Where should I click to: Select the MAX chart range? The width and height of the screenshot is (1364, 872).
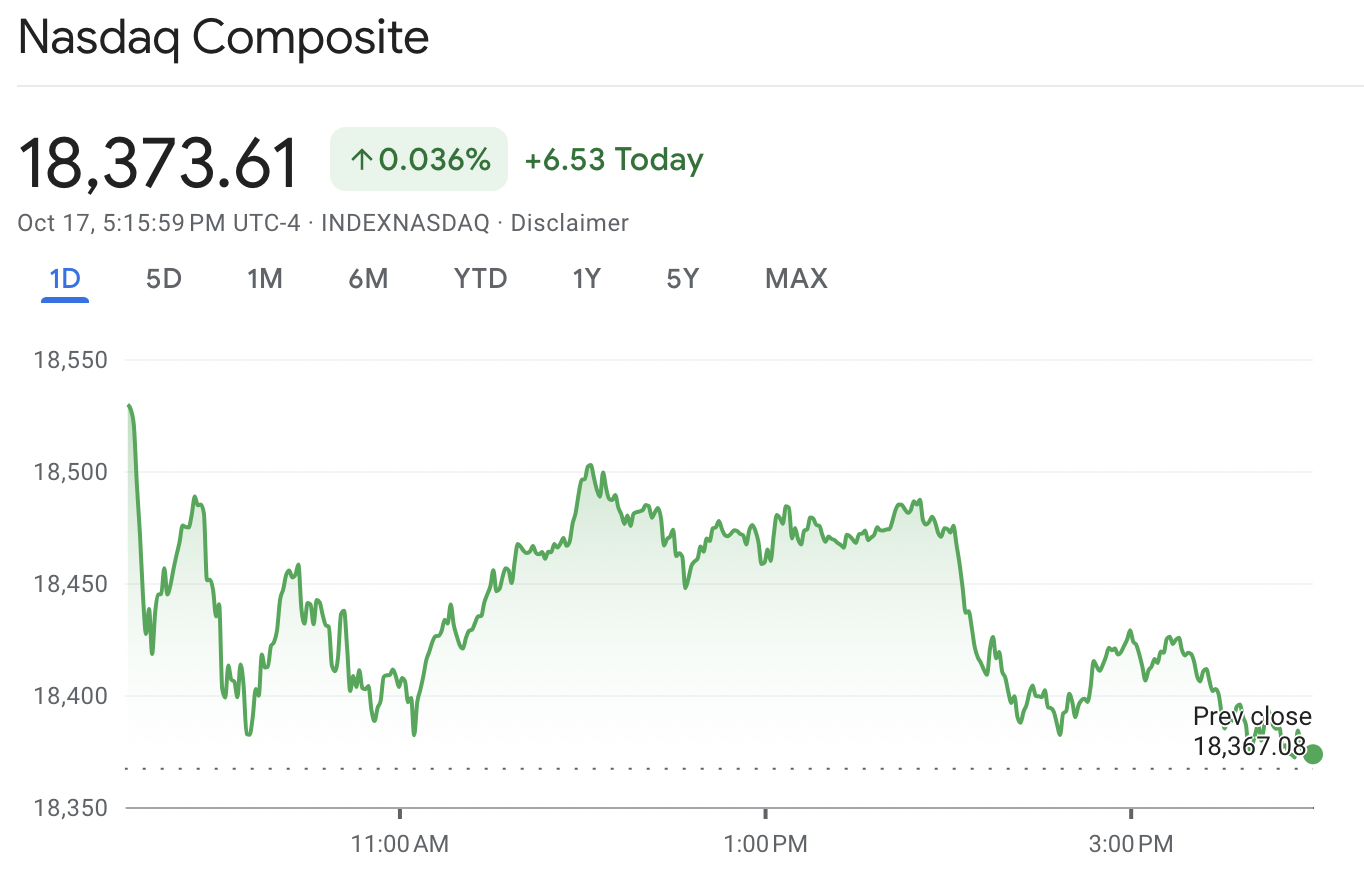(795, 278)
